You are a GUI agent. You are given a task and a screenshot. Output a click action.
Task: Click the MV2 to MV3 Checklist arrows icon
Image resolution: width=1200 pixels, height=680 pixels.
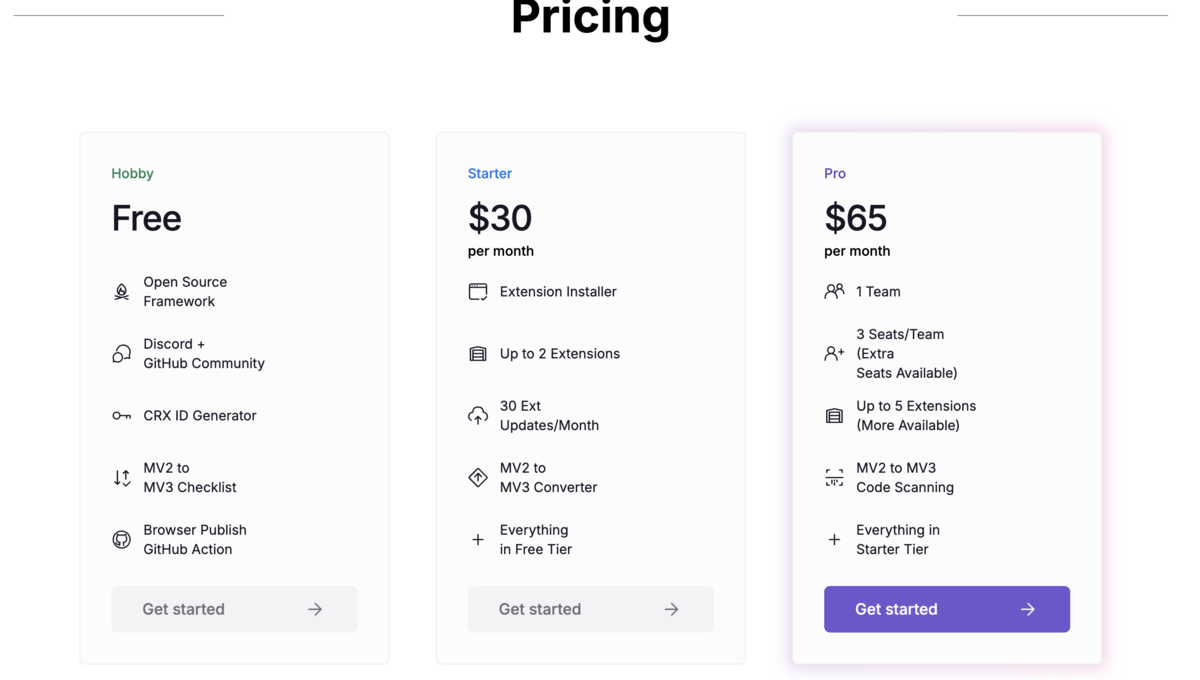(x=121, y=478)
